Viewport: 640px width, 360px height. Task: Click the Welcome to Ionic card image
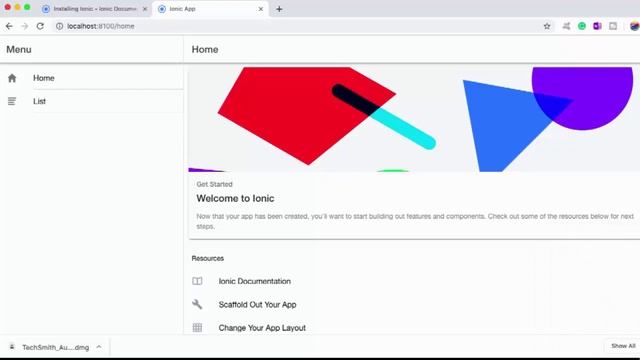414,119
